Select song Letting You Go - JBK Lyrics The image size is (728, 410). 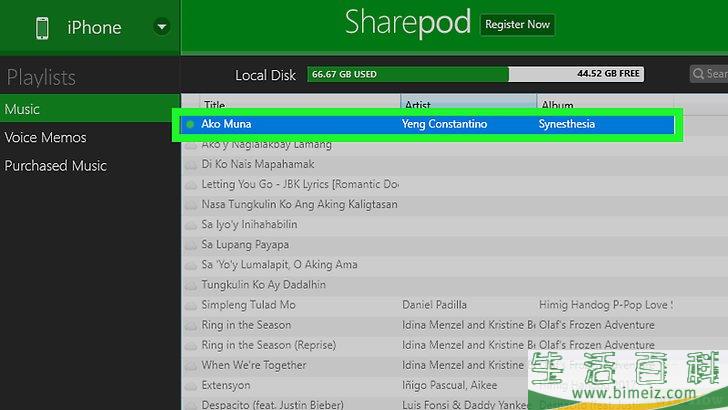tap(299, 184)
